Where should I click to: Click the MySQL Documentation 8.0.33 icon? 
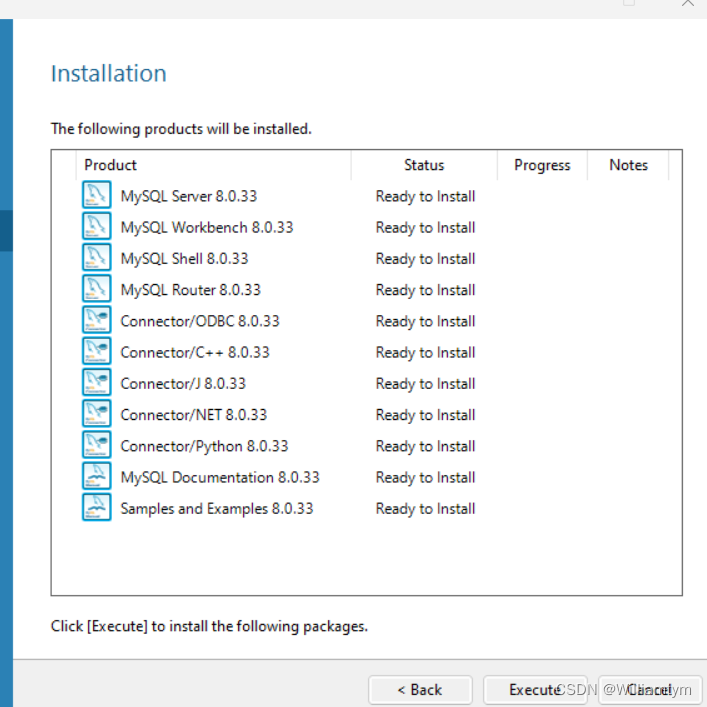click(x=96, y=476)
